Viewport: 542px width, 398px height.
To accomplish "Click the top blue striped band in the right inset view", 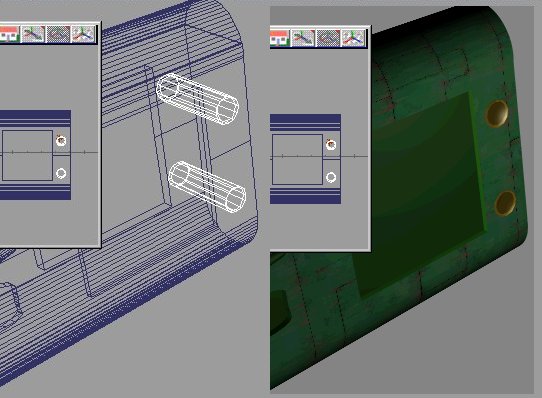I will click(306, 122).
